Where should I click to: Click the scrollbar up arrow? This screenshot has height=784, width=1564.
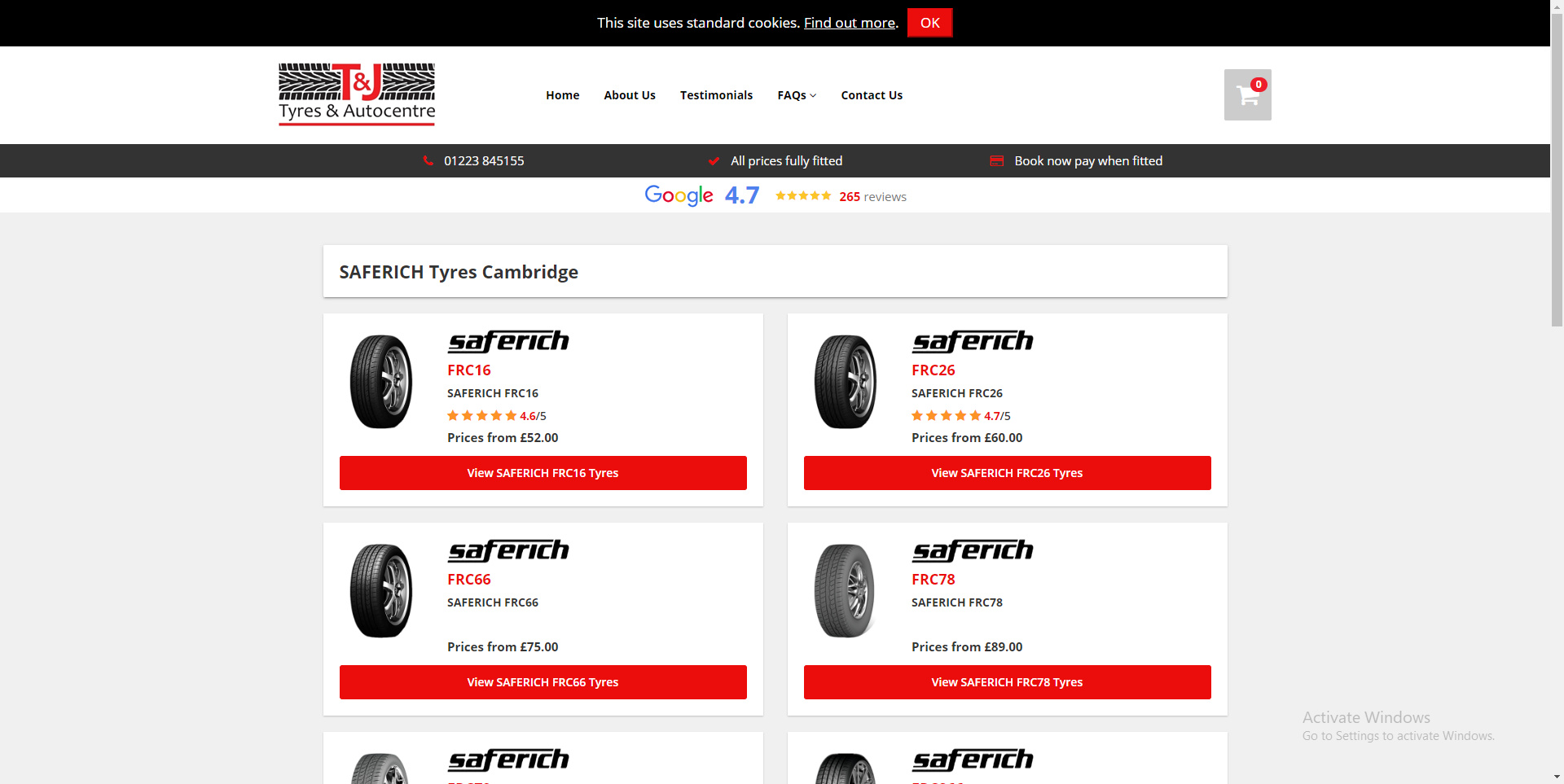point(1557,6)
